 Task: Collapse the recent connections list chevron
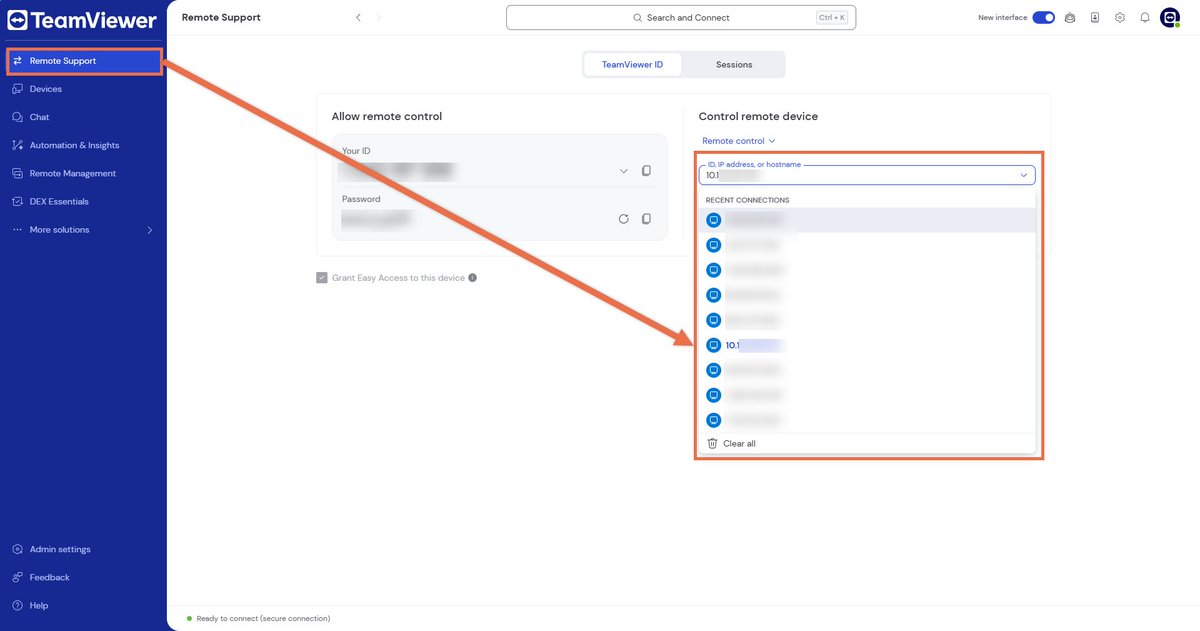pos(1024,175)
